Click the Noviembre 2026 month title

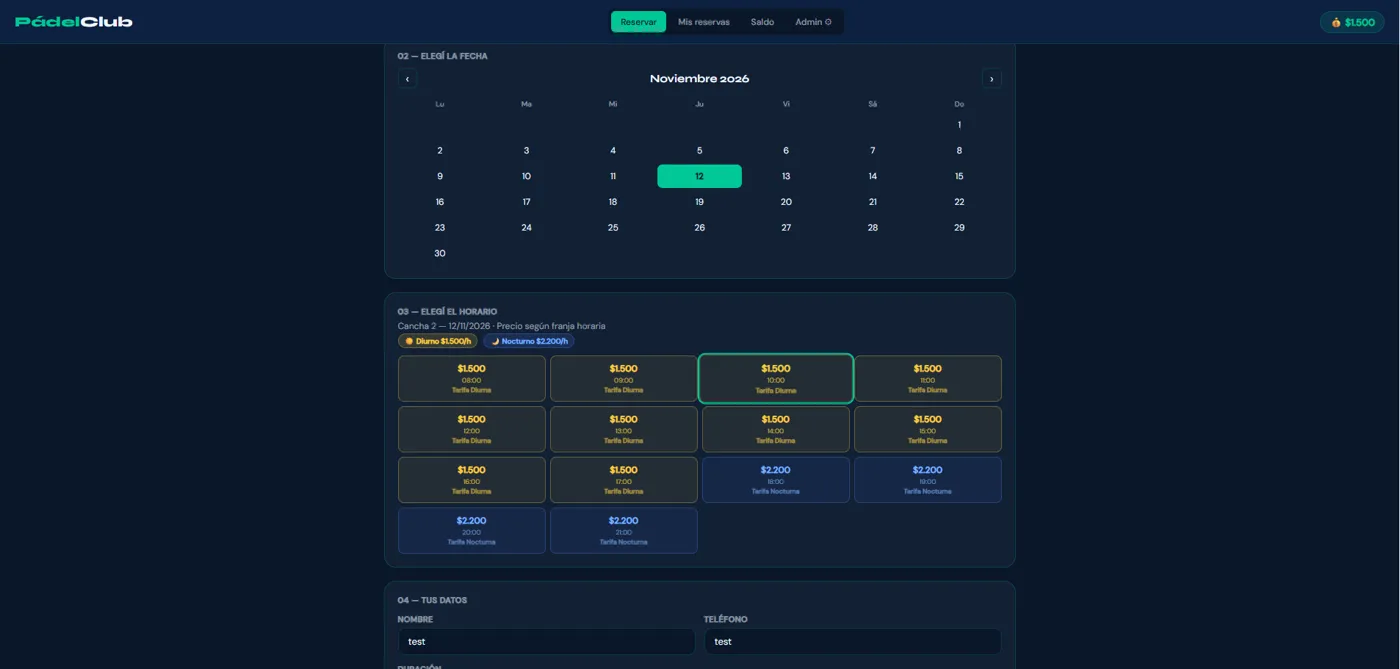coord(700,79)
